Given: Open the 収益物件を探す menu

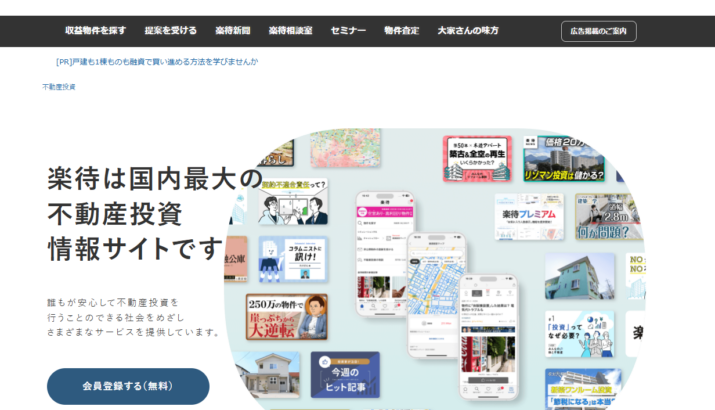Looking at the screenshot, I should coord(95,31).
